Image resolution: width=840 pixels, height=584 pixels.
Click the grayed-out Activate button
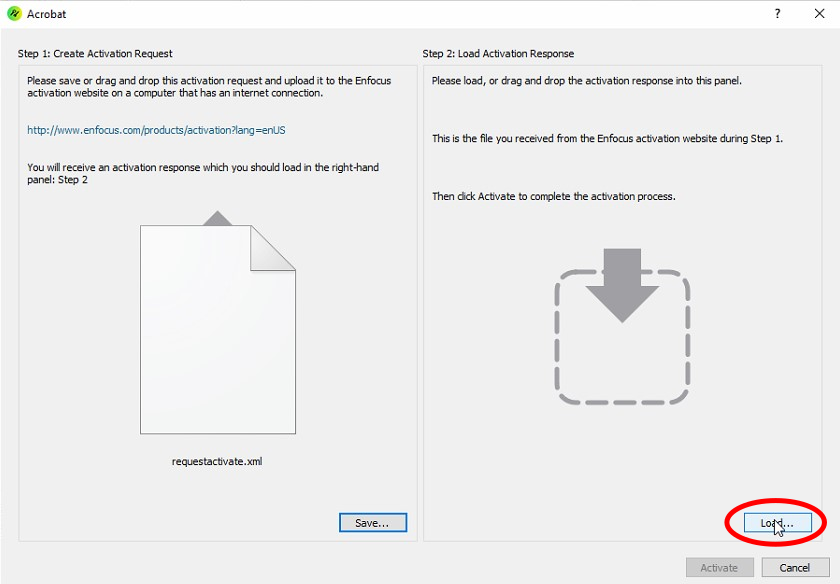[x=719, y=567]
